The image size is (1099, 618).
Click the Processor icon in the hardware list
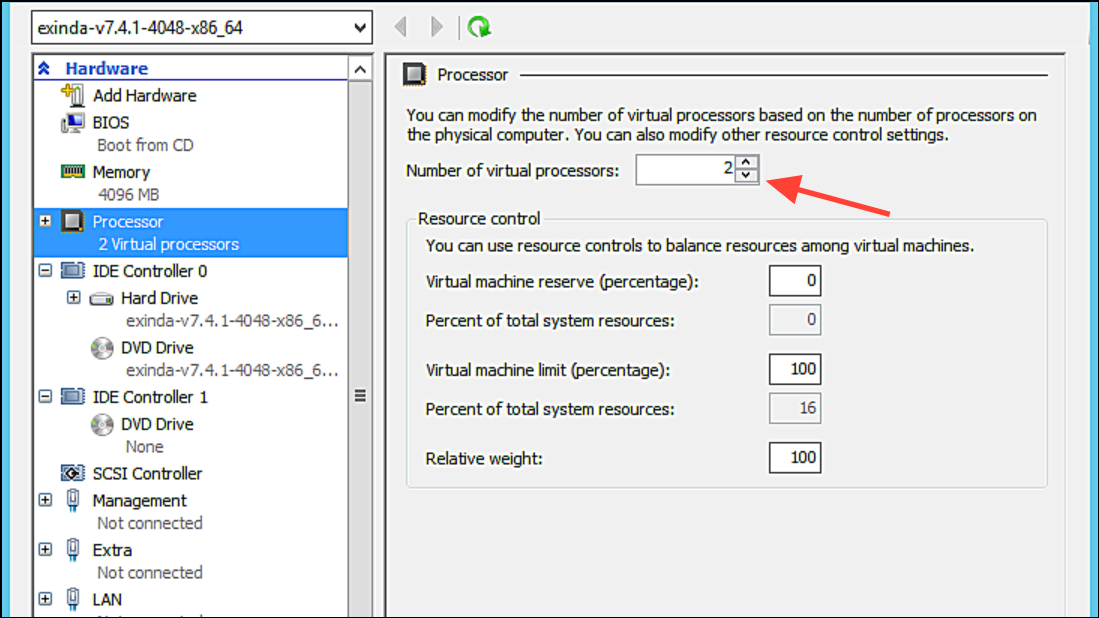click(x=73, y=221)
